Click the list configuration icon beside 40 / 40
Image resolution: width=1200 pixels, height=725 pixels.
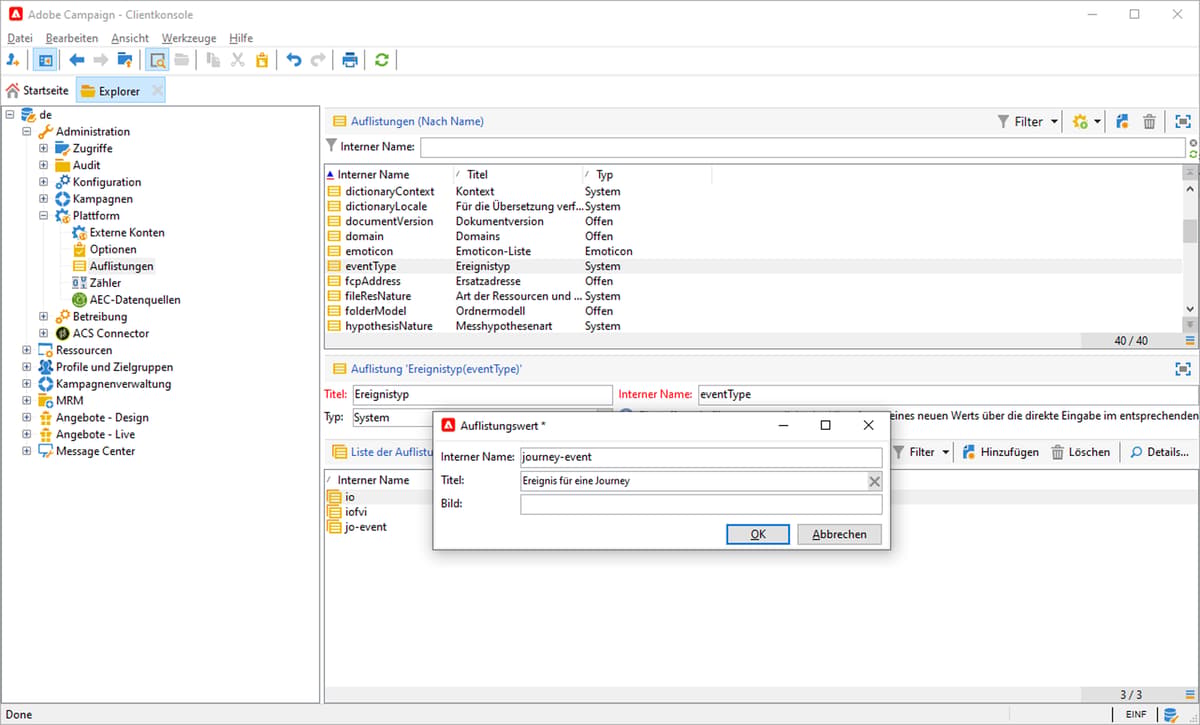tap(1189, 341)
